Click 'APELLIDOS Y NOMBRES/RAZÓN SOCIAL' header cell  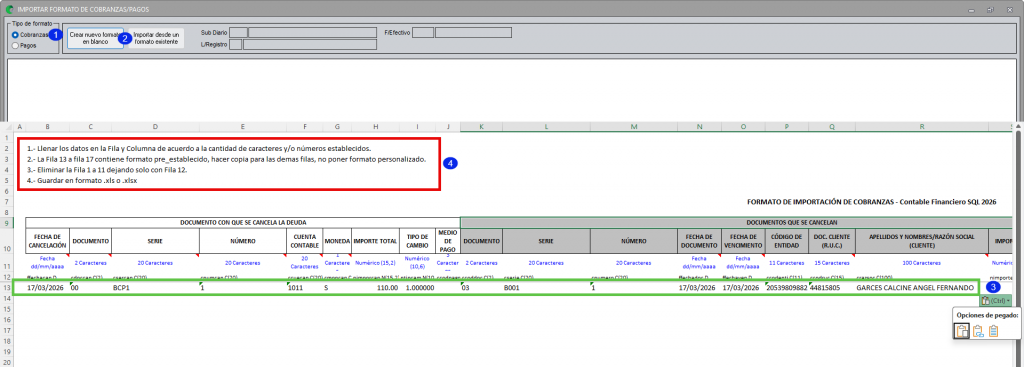[921, 241]
